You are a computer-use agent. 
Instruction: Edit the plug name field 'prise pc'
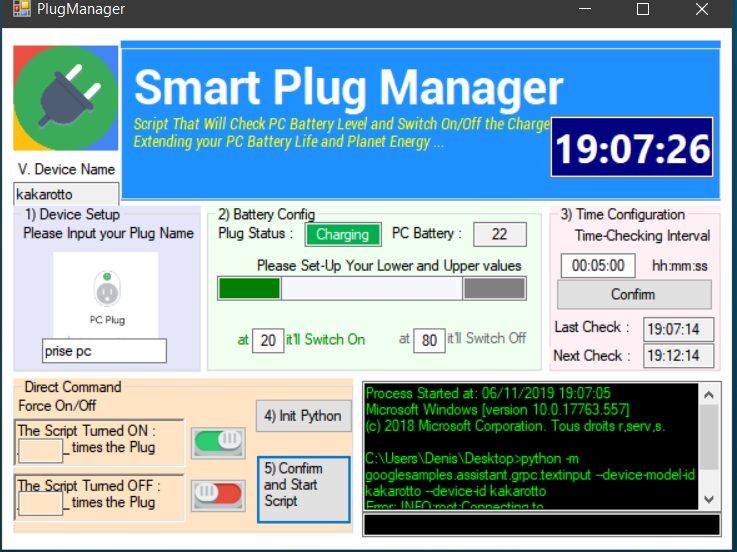click(x=104, y=351)
